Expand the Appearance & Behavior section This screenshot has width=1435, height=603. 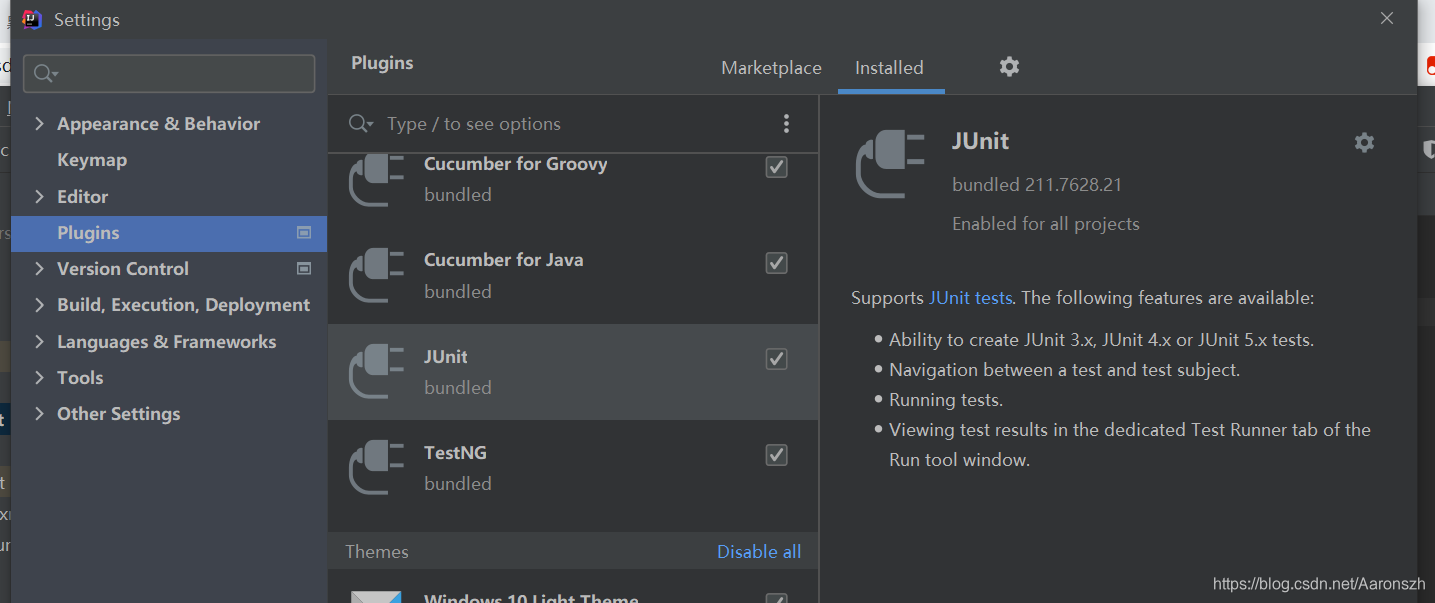tap(40, 124)
